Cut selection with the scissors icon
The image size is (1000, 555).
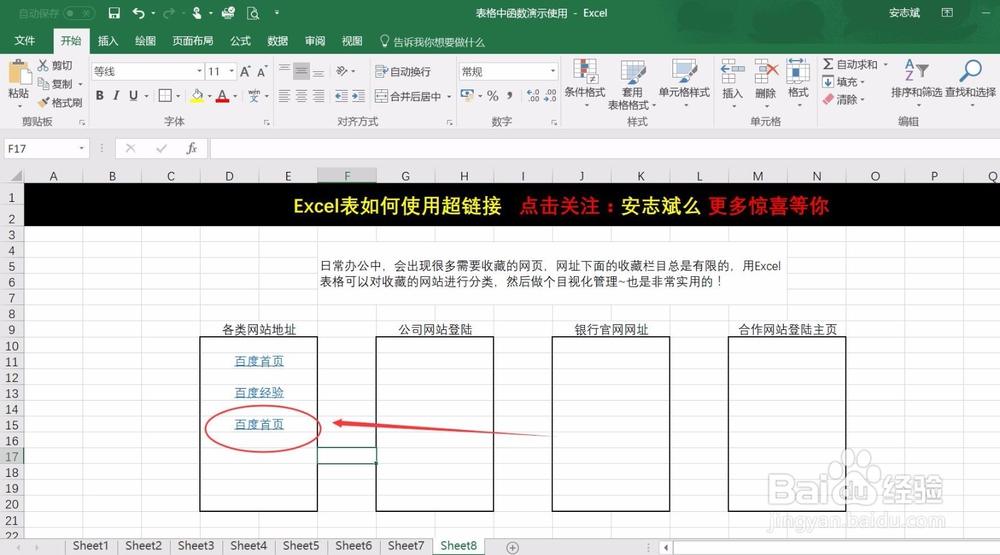43,65
